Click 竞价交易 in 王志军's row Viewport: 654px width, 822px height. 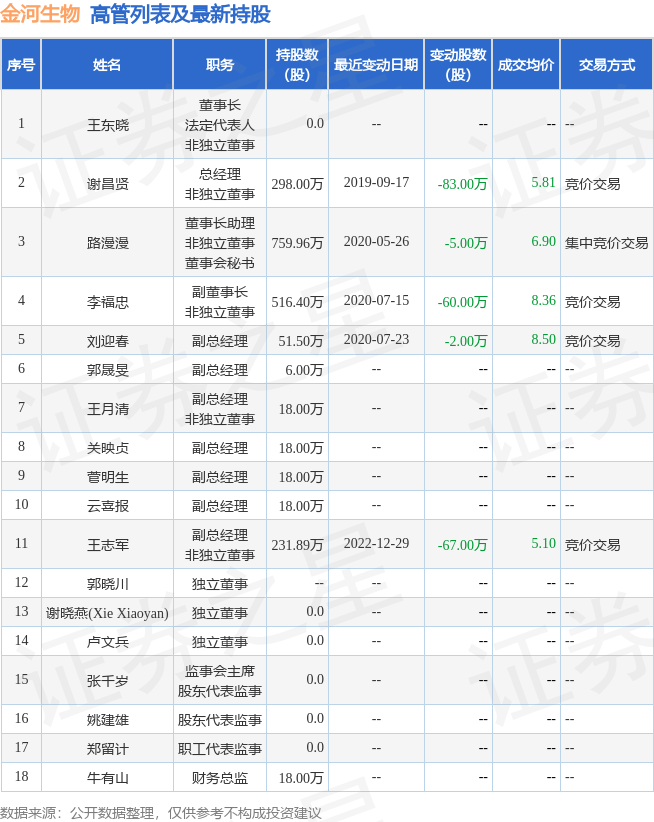tap(592, 545)
